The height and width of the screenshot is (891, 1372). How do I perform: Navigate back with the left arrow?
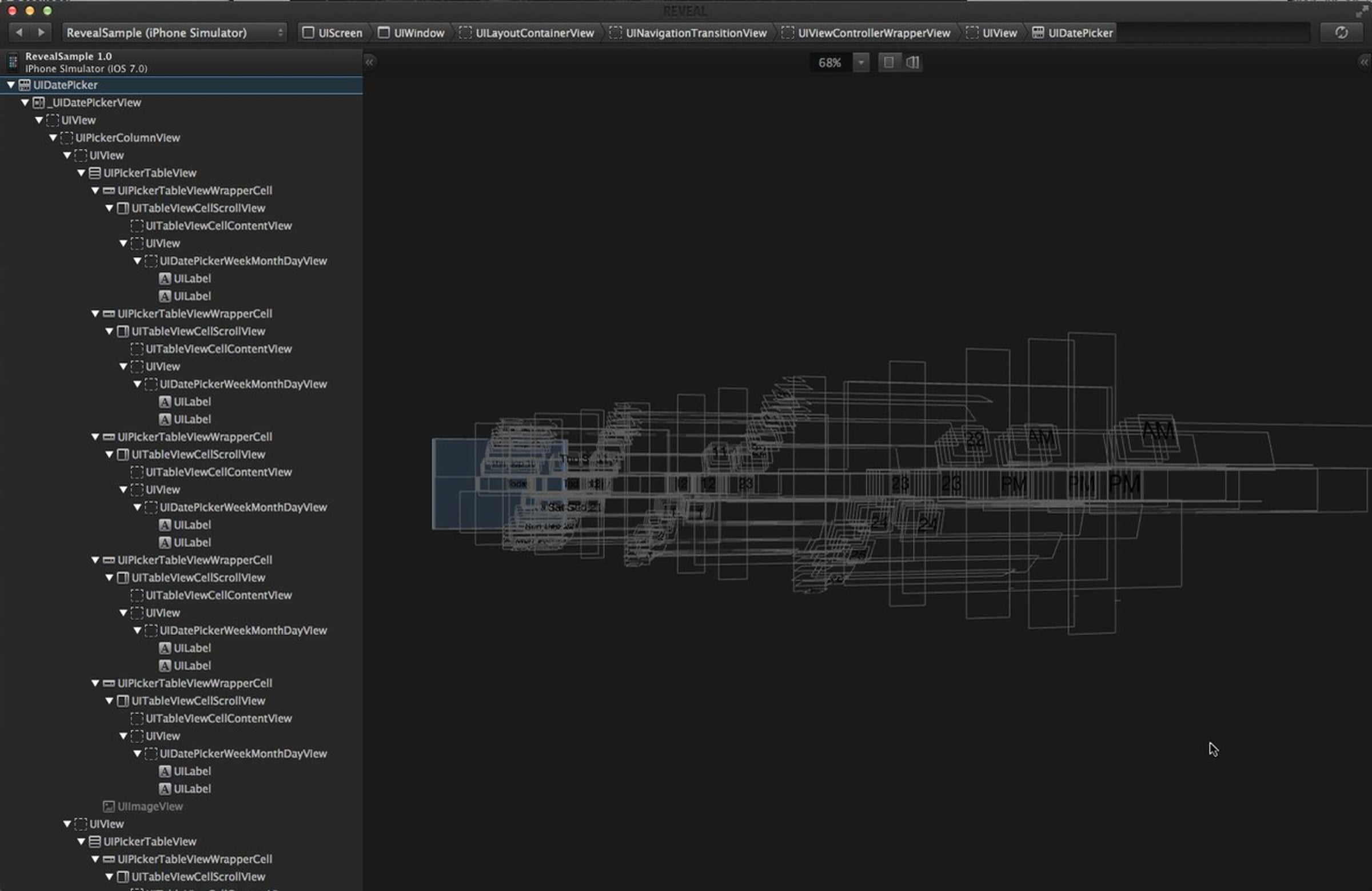pos(19,33)
